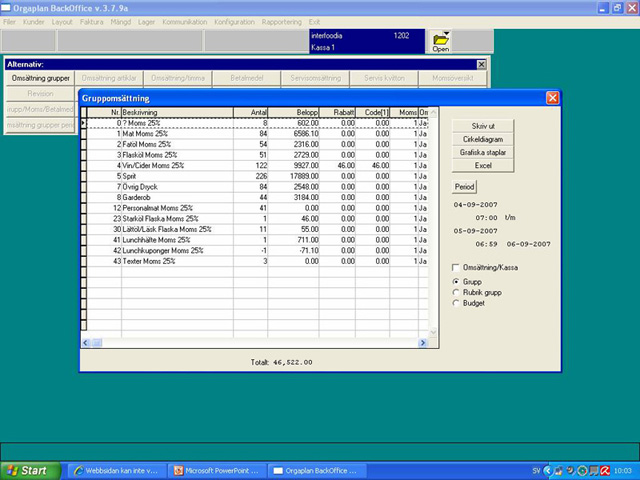Screen dimensions: 640x480
Task: Open the Mängd menu
Action: (x=120, y=22)
